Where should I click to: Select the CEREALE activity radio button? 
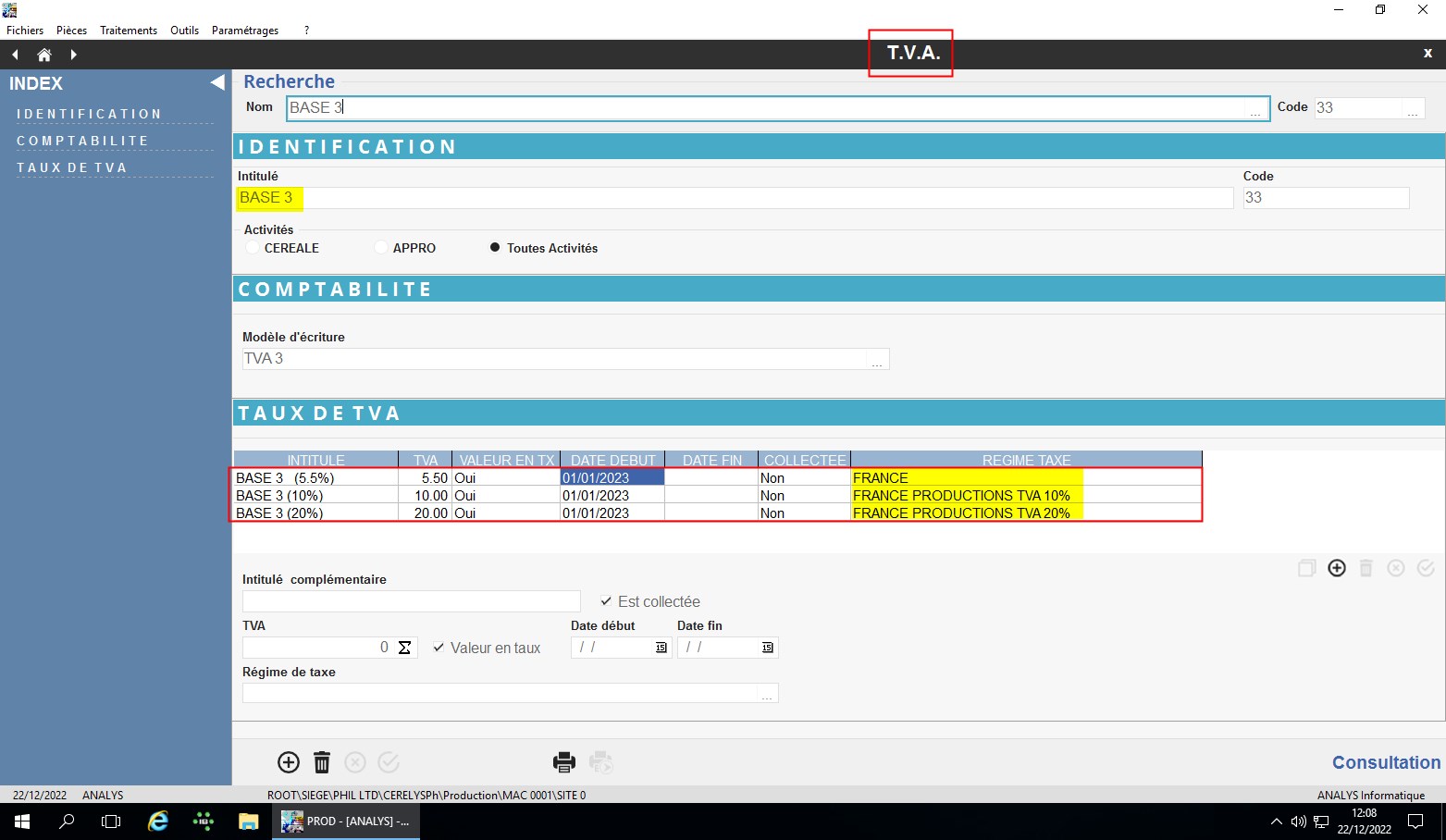[x=253, y=248]
